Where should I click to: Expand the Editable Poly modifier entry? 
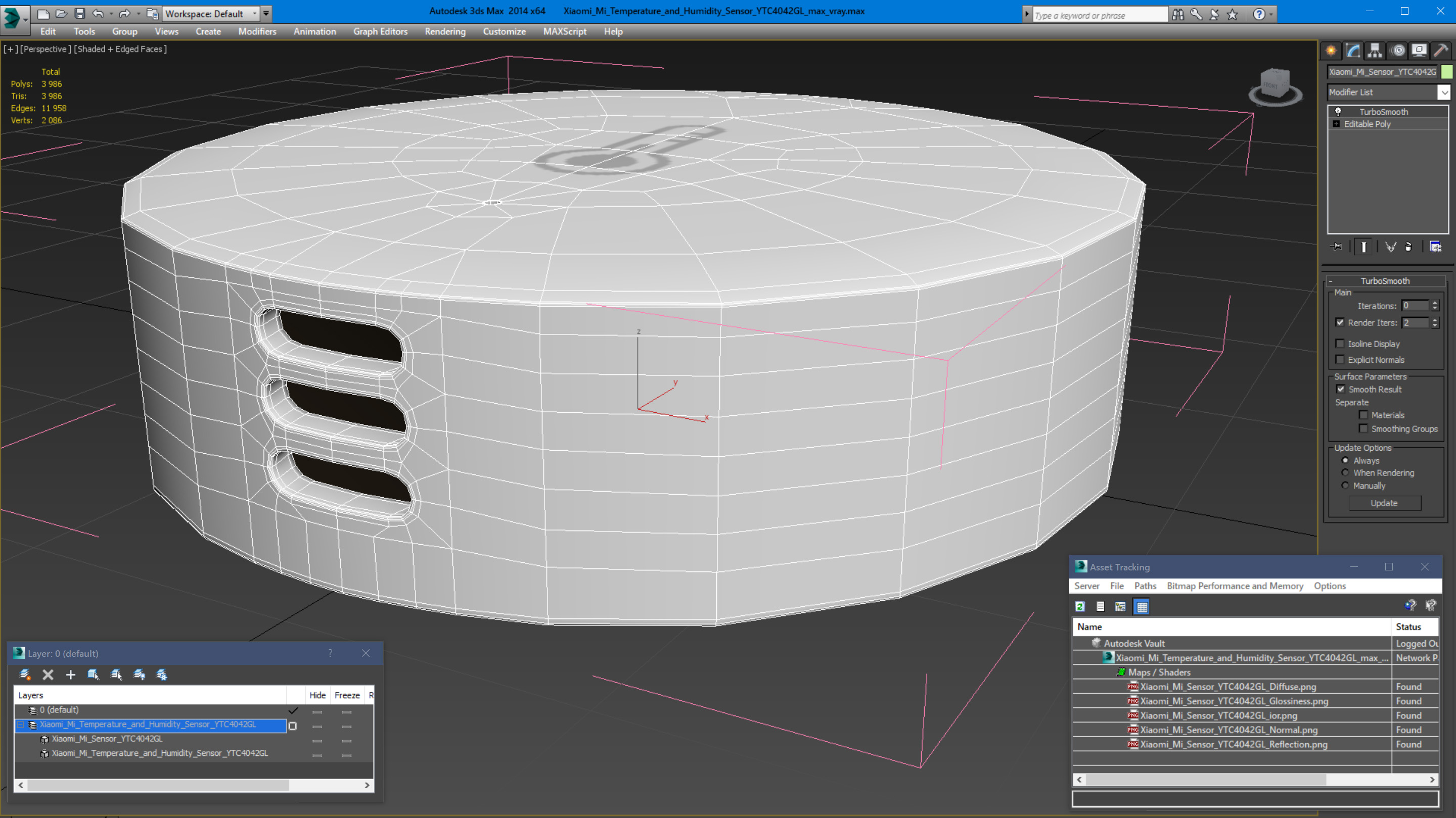coord(1336,124)
